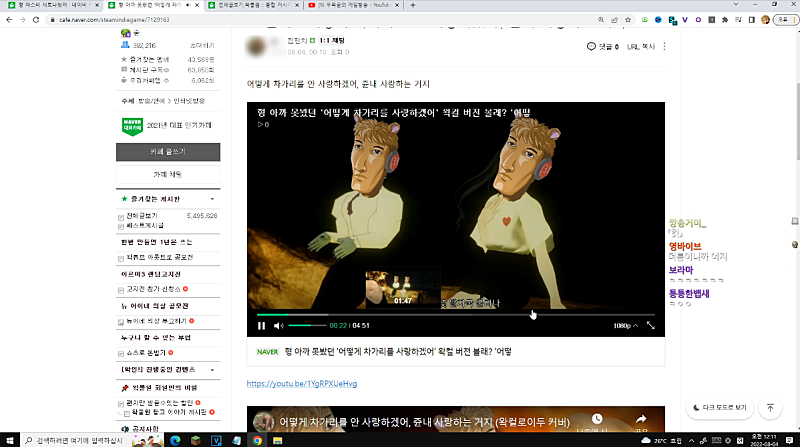The image size is (800, 447).
Task: Open the 1080p quality dropdown
Action: tap(625, 326)
